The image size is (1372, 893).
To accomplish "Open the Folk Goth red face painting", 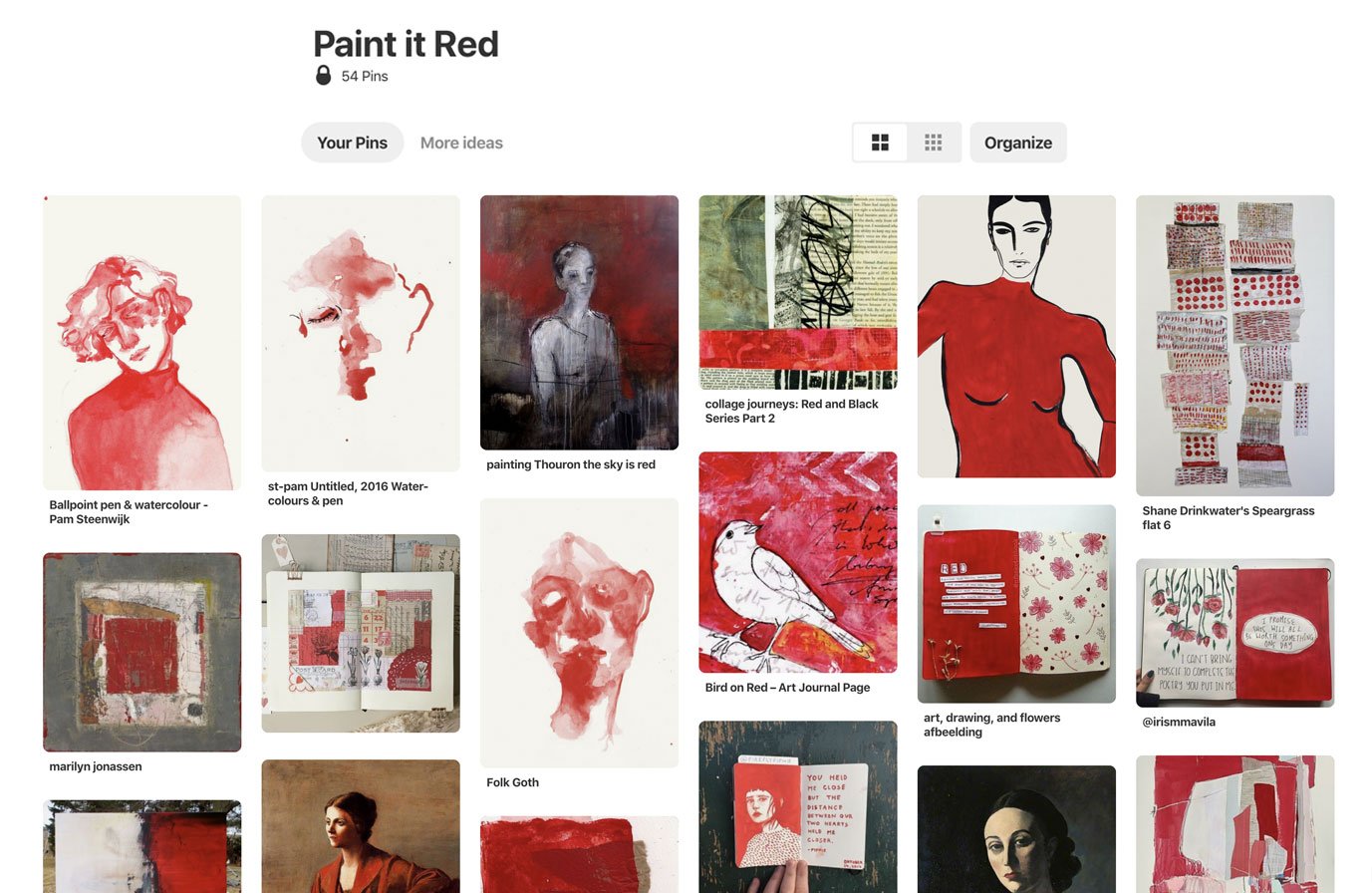I will click(x=579, y=633).
